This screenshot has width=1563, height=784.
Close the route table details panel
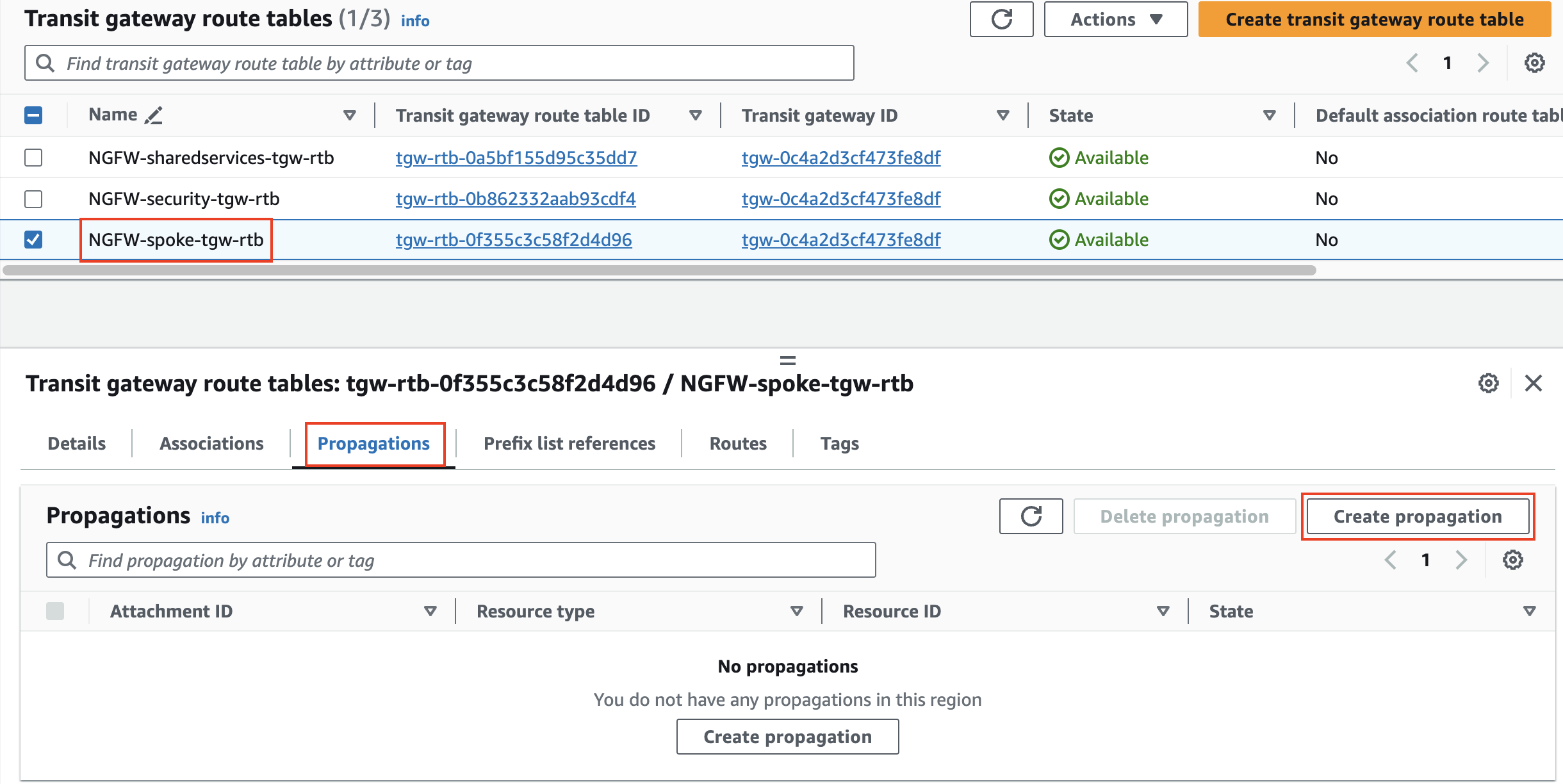[1534, 383]
